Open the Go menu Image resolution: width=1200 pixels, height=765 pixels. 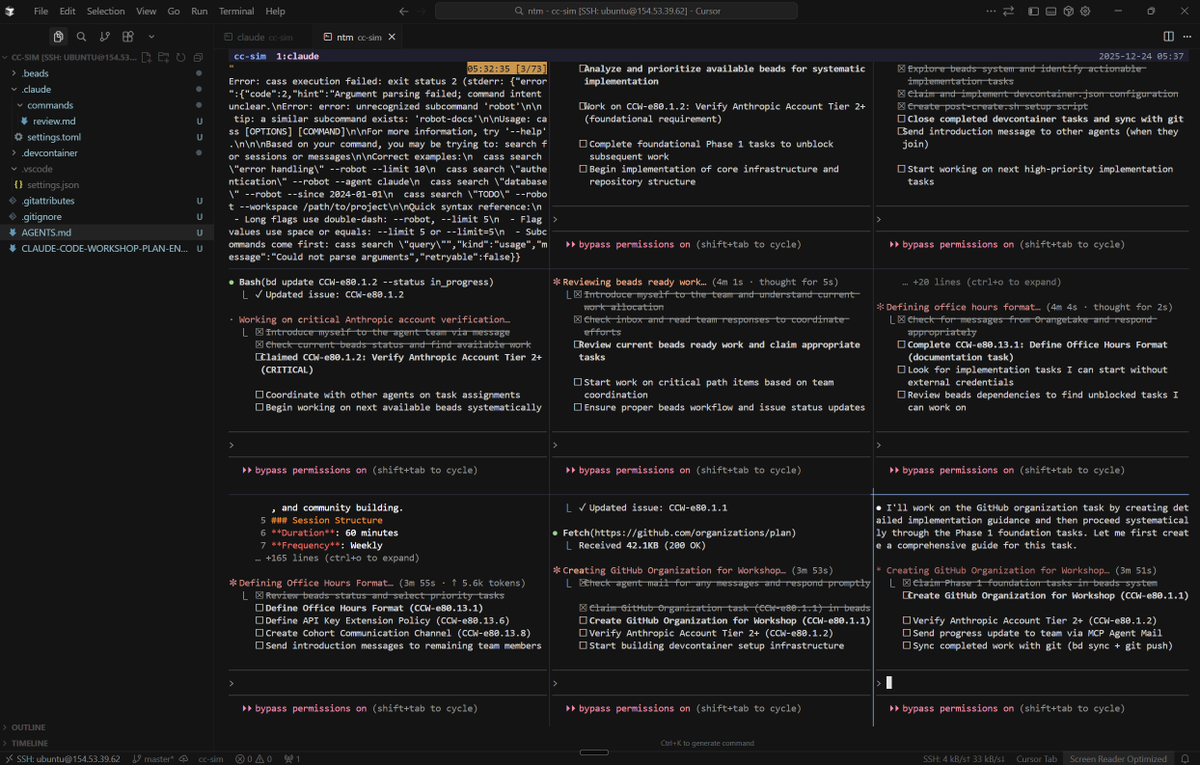[174, 11]
